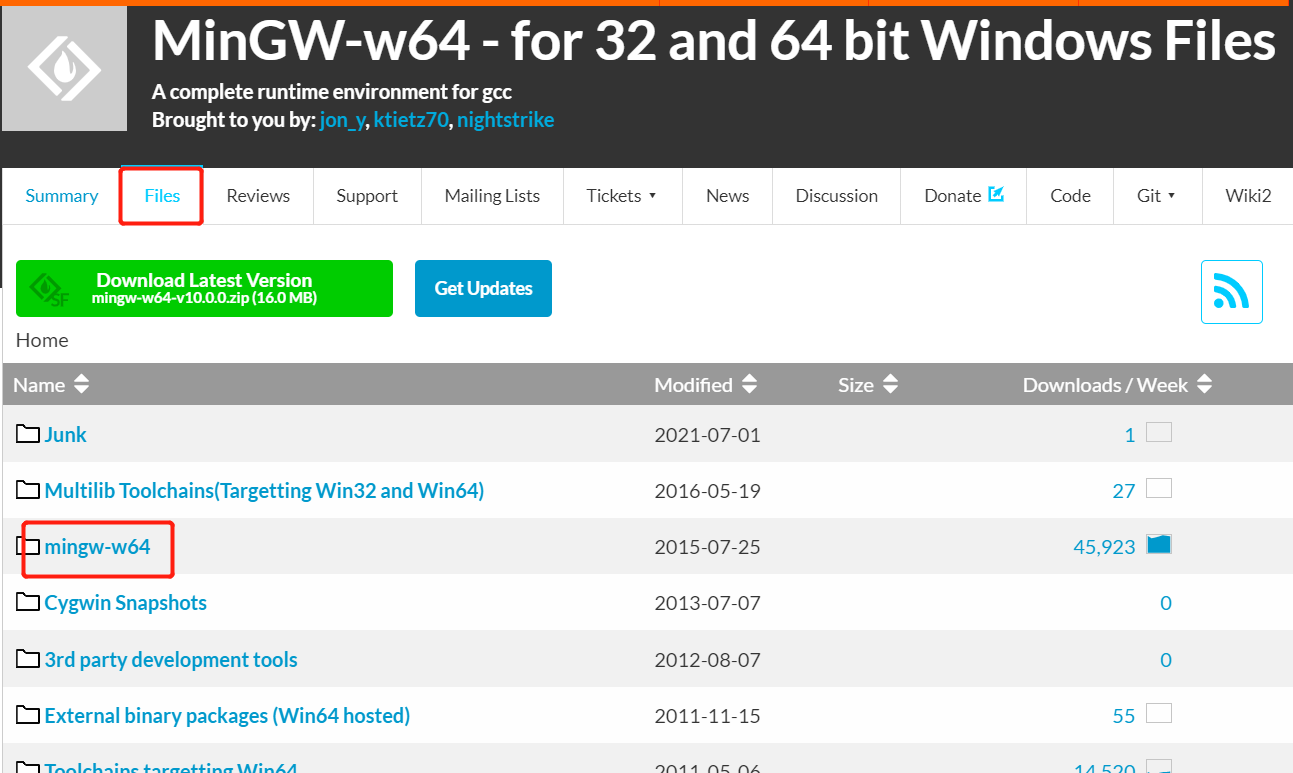Open the Junk folder link
This screenshot has height=773, width=1293.
point(66,434)
